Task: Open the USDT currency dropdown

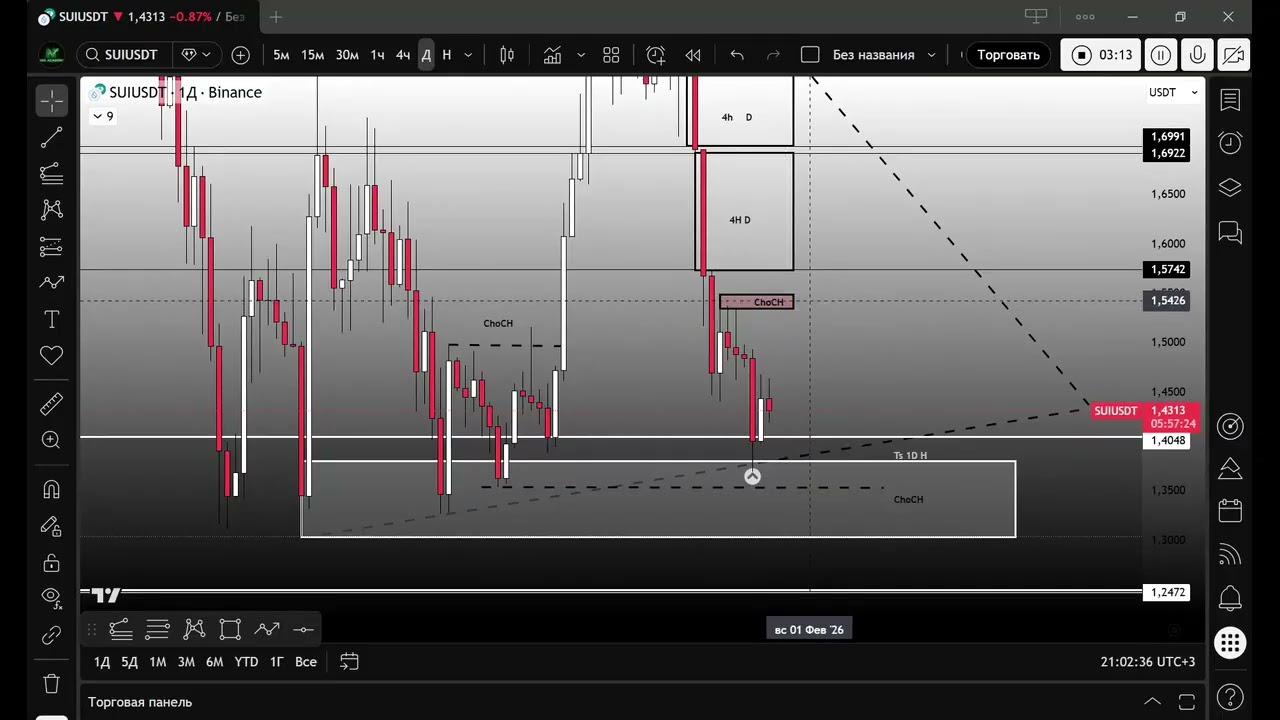Action: pyautogui.click(x=1172, y=92)
